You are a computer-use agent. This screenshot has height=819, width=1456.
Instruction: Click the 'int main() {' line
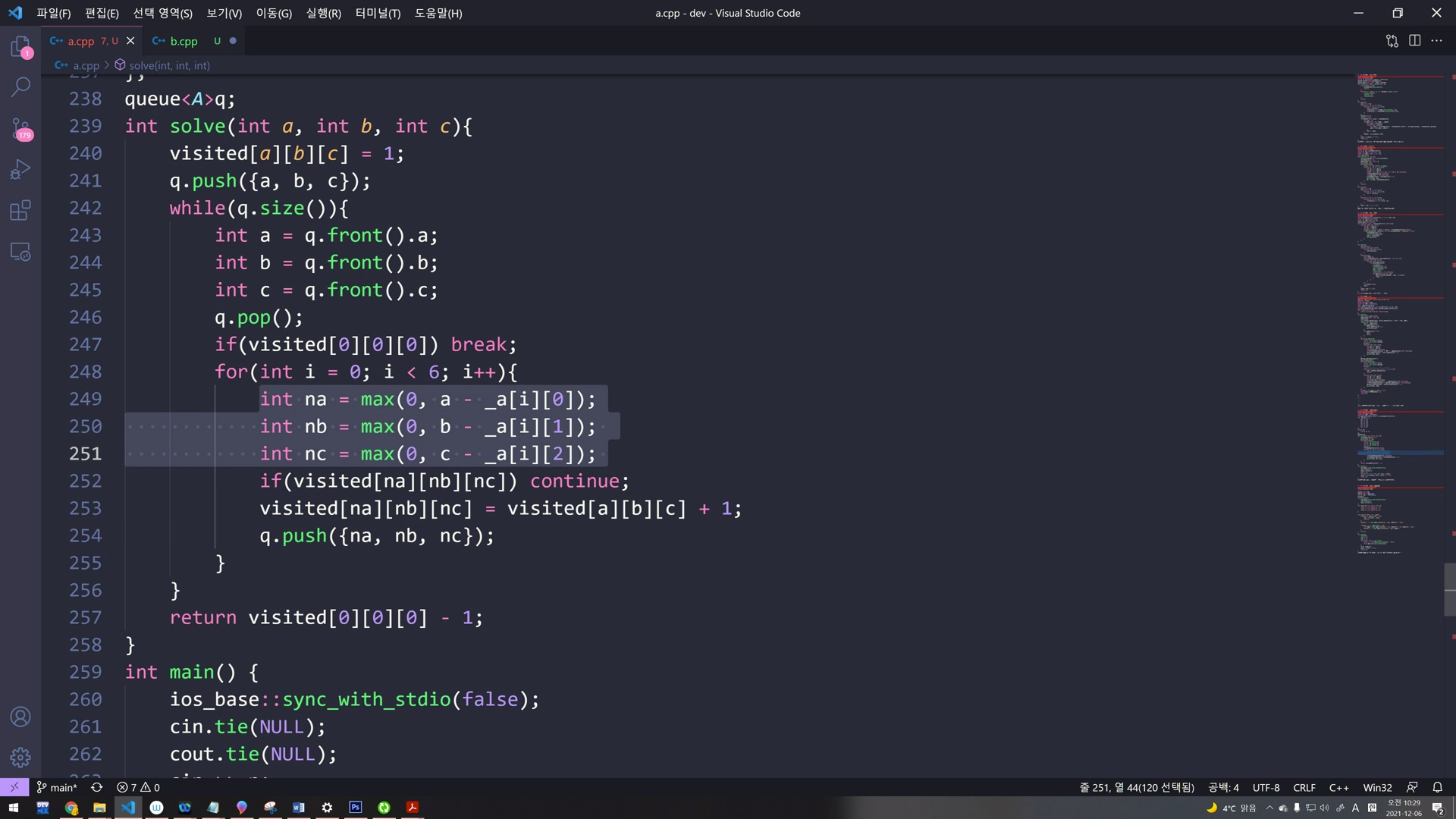[191, 672]
